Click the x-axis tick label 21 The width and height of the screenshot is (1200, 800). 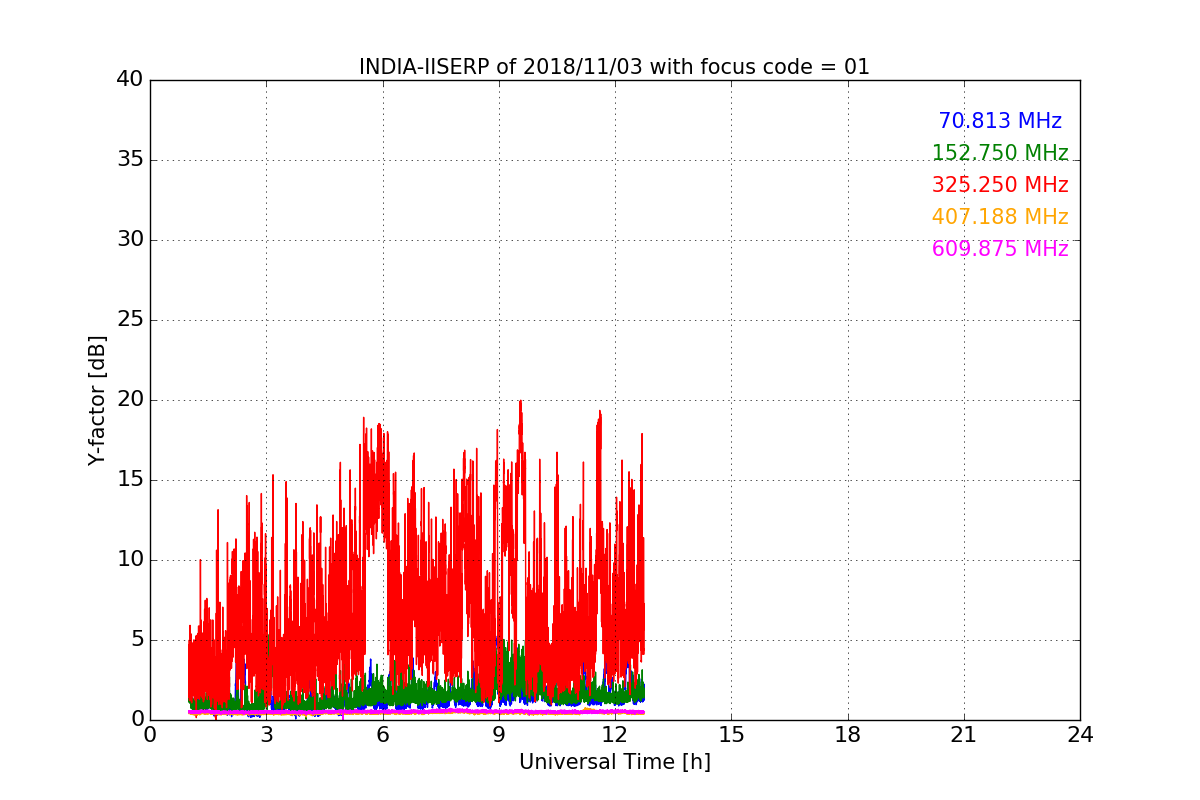tap(964, 735)
